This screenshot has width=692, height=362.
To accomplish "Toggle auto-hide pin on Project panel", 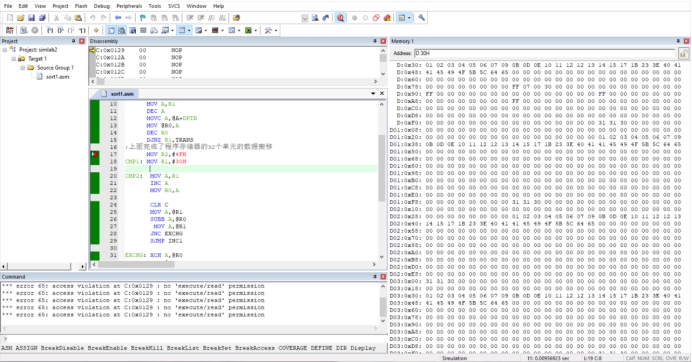I will pos(73,41).
